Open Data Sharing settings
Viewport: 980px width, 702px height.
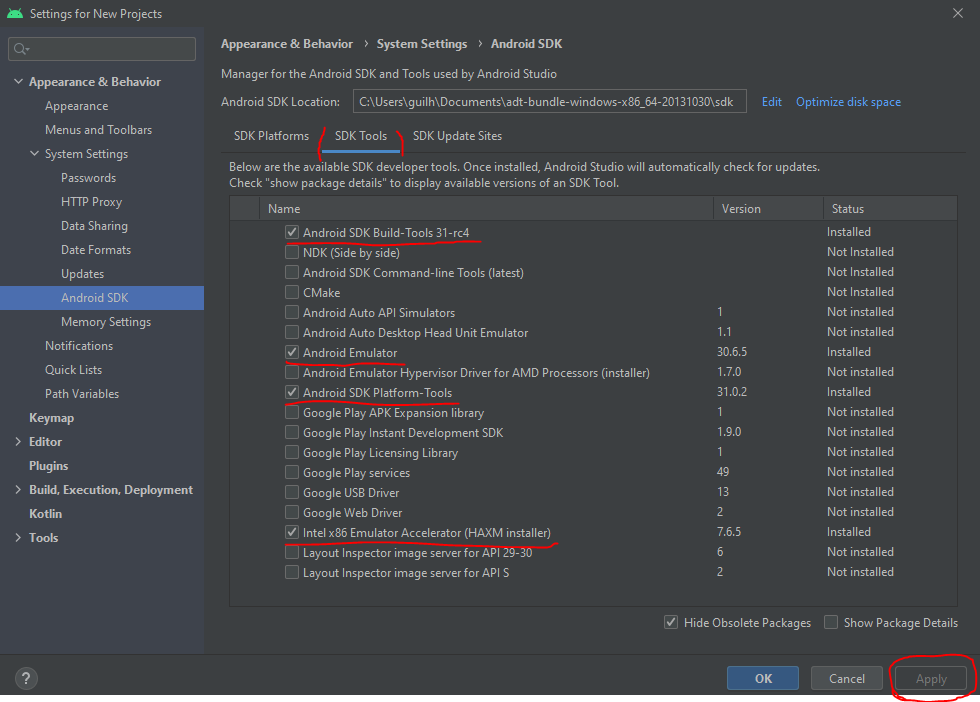94,226
